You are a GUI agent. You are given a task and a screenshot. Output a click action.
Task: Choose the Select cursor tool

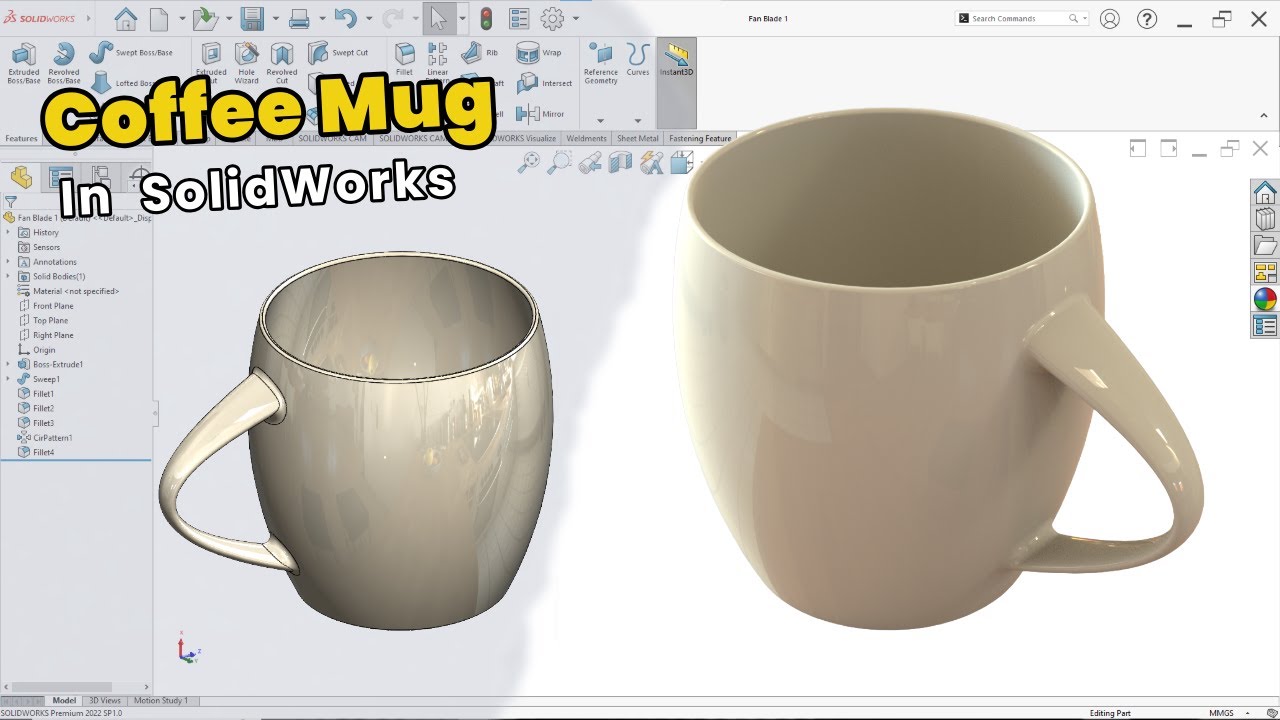click(x=439, y=18)
